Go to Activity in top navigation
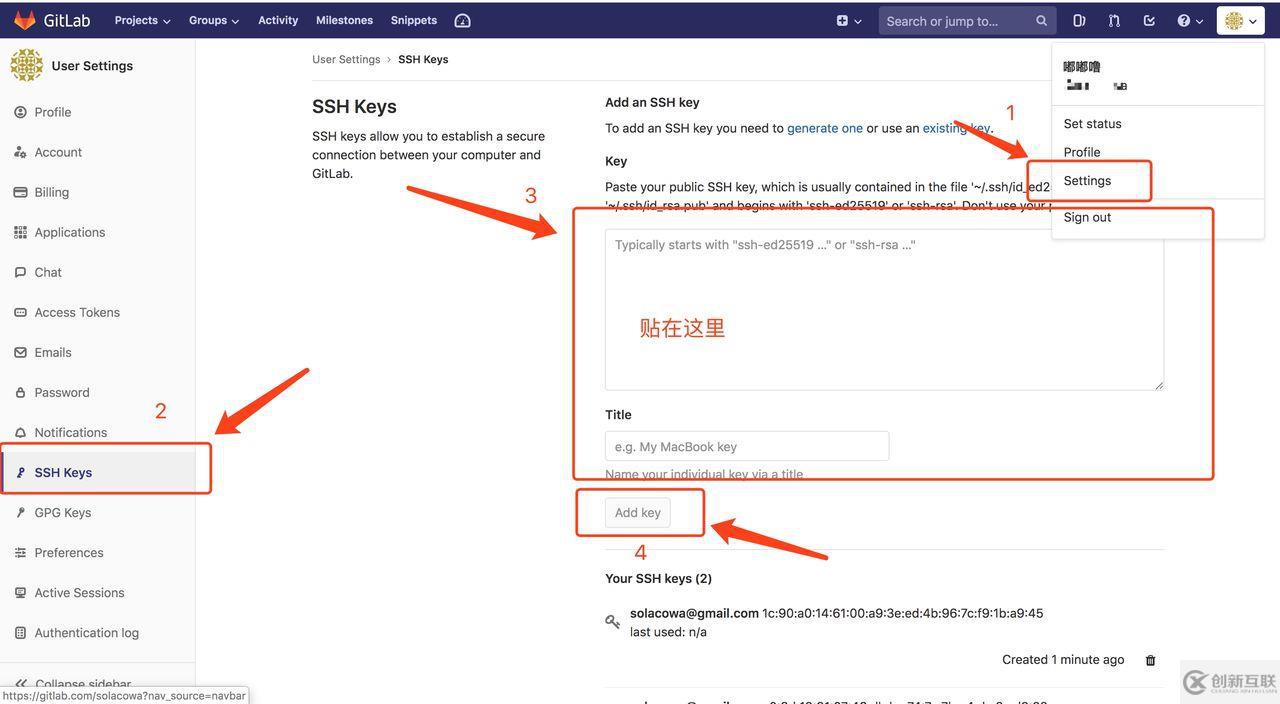 point(278,20)
